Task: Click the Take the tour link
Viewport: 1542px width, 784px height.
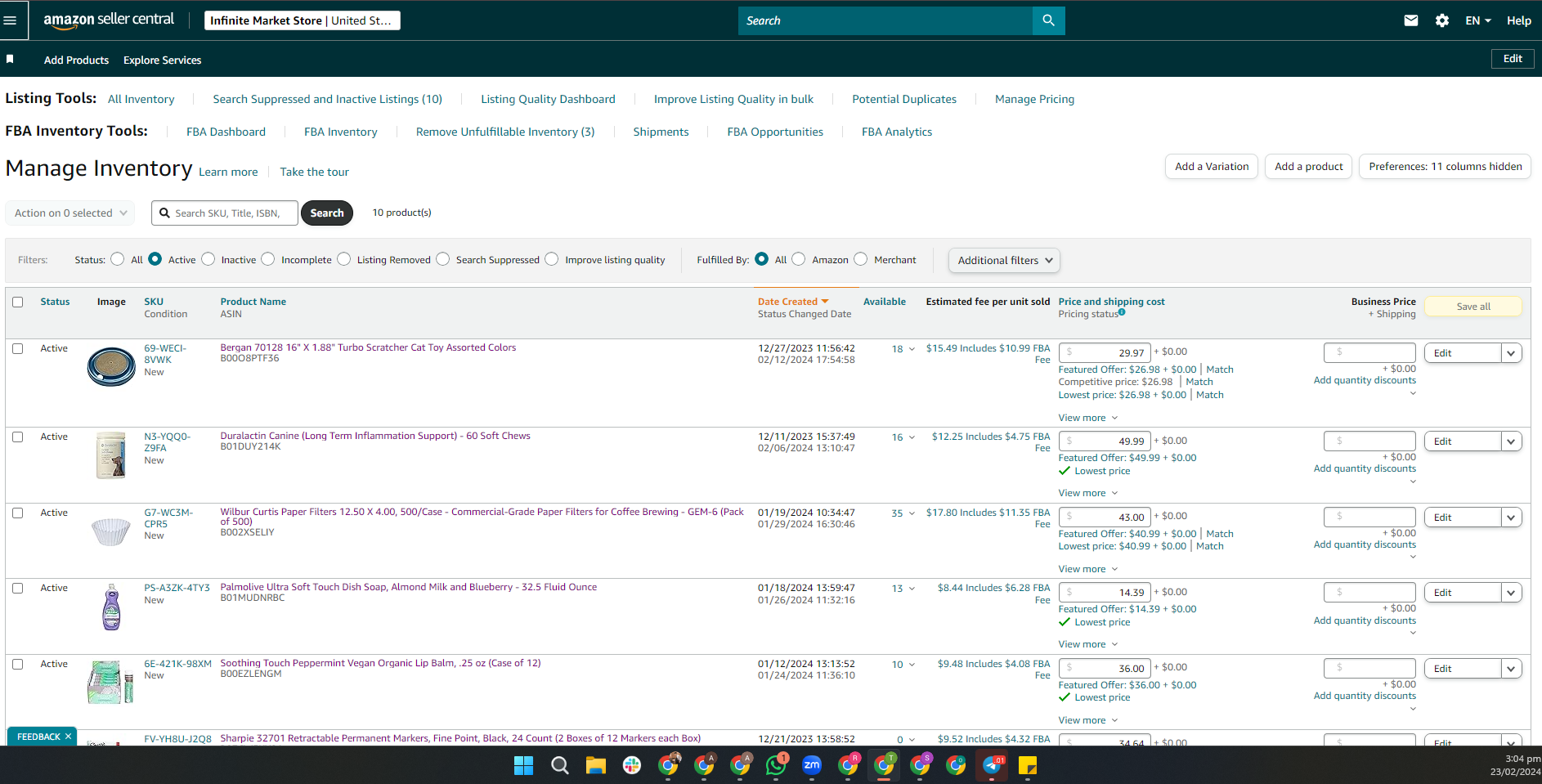Action: (x=315, y=172)
